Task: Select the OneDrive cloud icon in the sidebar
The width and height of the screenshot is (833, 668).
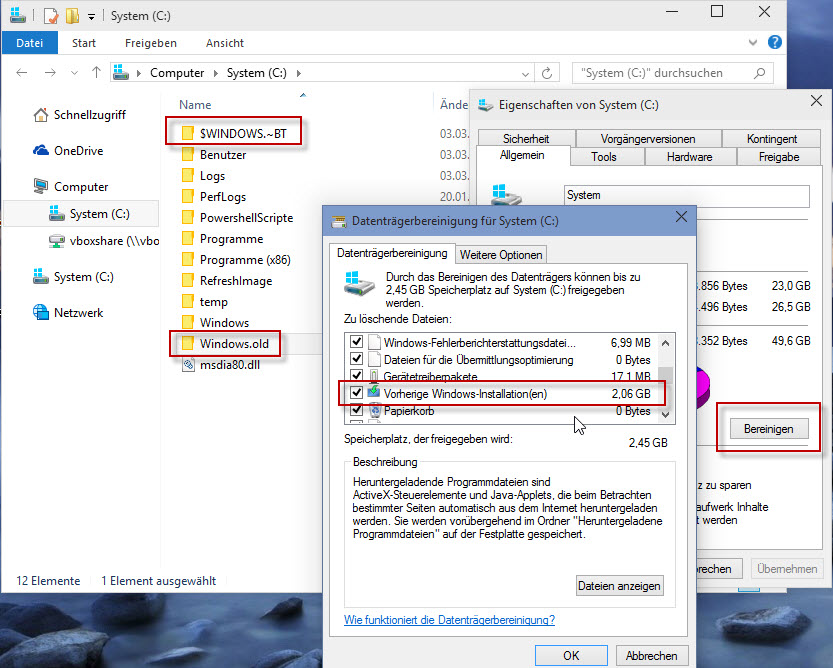Action: pos(41,151)
